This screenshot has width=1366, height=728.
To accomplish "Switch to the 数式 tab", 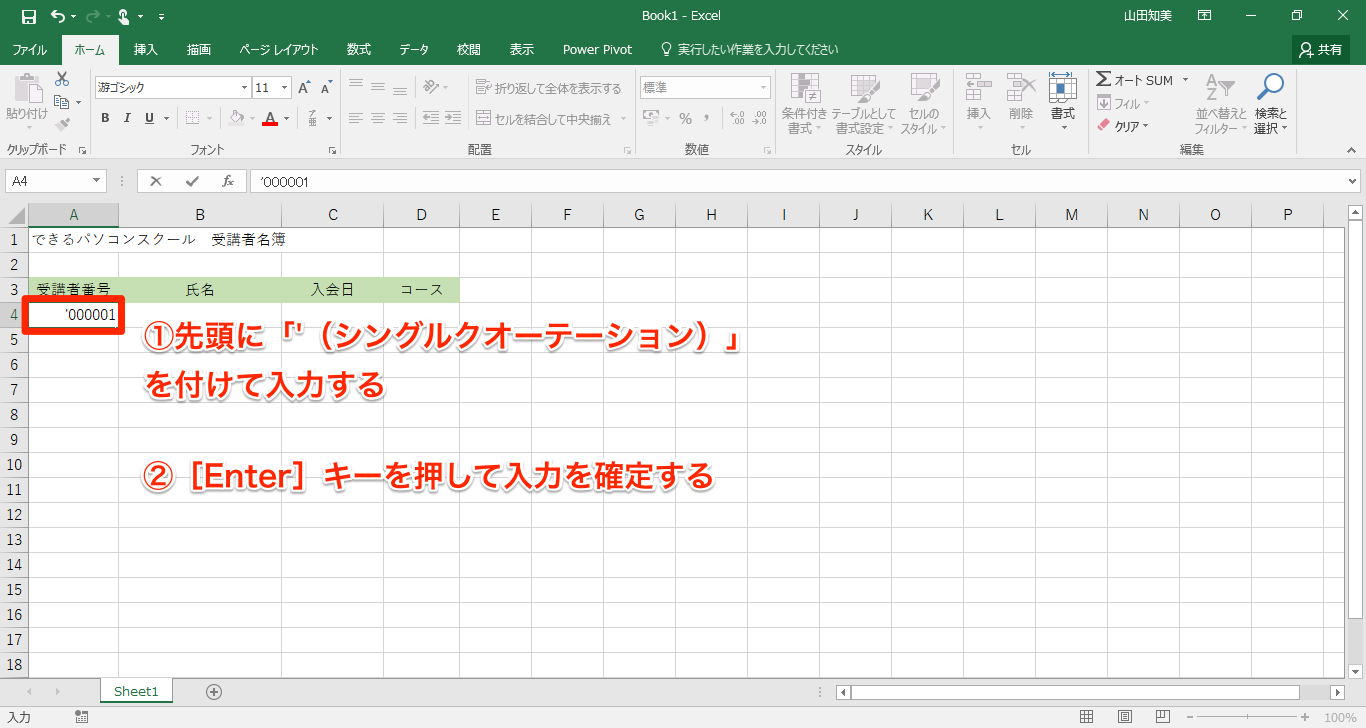I will (359, 49).
